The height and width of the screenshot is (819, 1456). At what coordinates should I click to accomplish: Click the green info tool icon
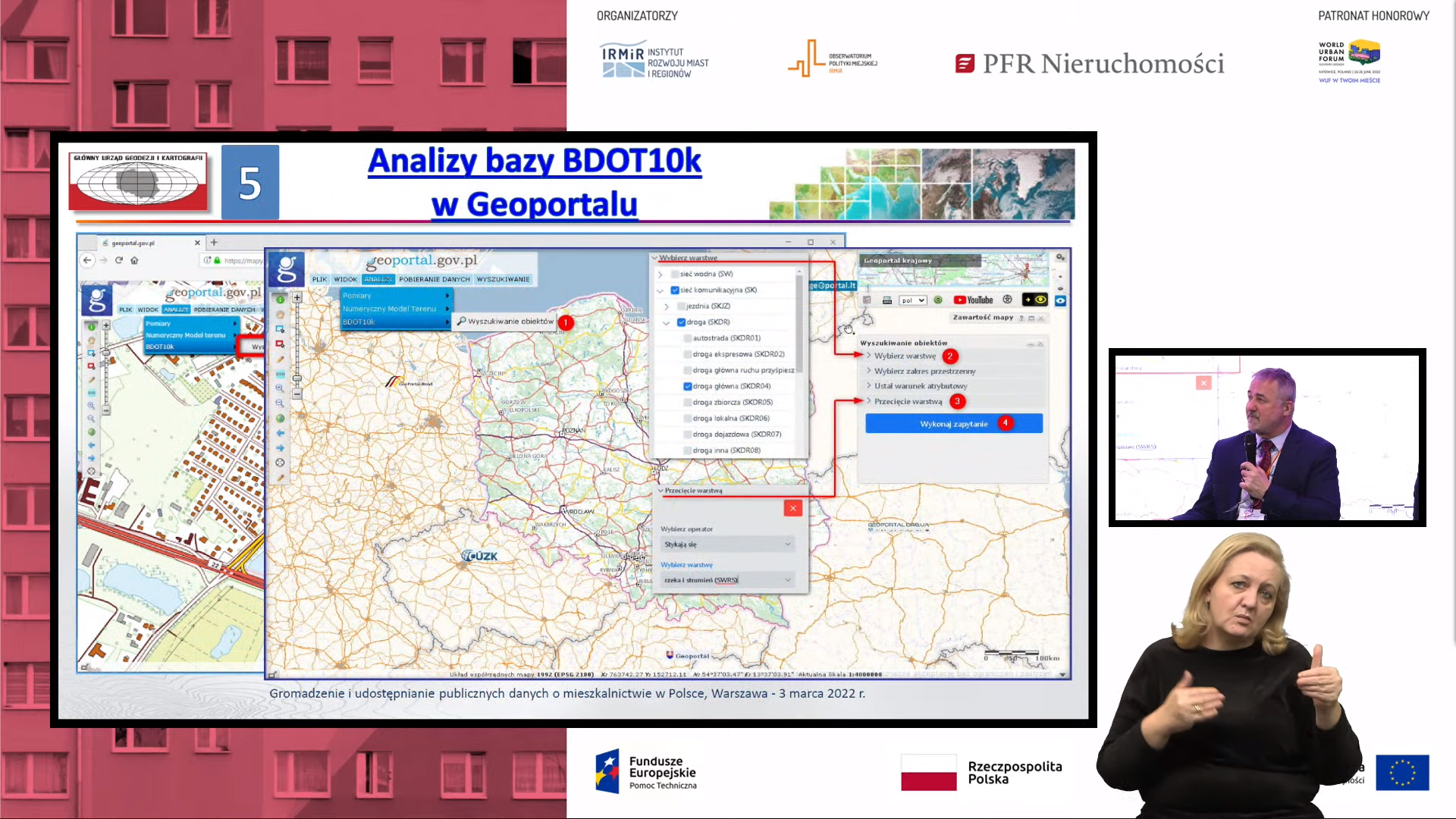click(280, 299)
